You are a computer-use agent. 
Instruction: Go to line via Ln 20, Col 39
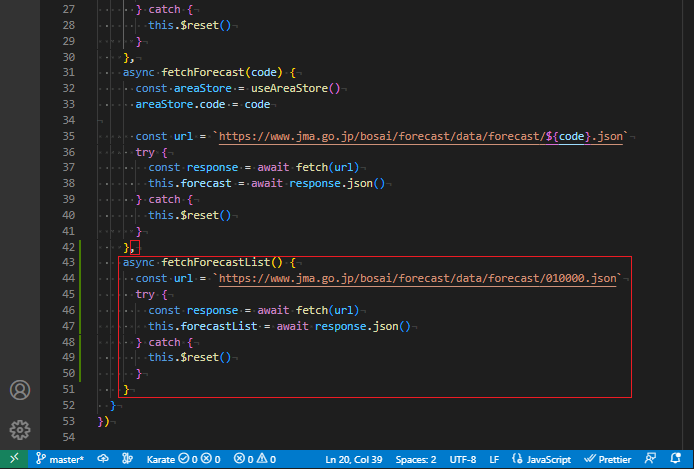coord(354,459)
